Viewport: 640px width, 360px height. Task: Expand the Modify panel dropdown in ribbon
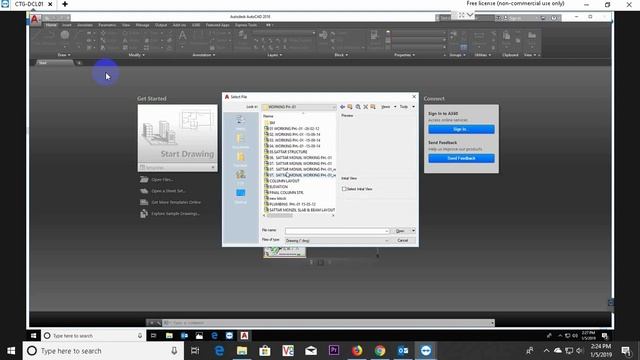136,55
